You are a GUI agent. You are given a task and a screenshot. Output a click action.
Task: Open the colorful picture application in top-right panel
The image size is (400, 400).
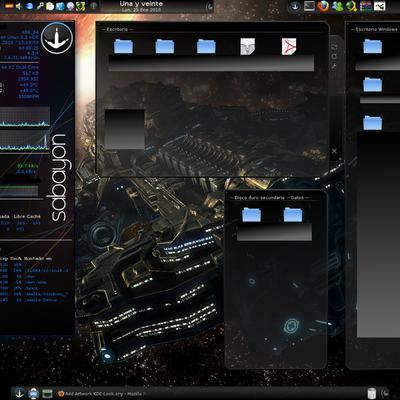click(366, 6)
